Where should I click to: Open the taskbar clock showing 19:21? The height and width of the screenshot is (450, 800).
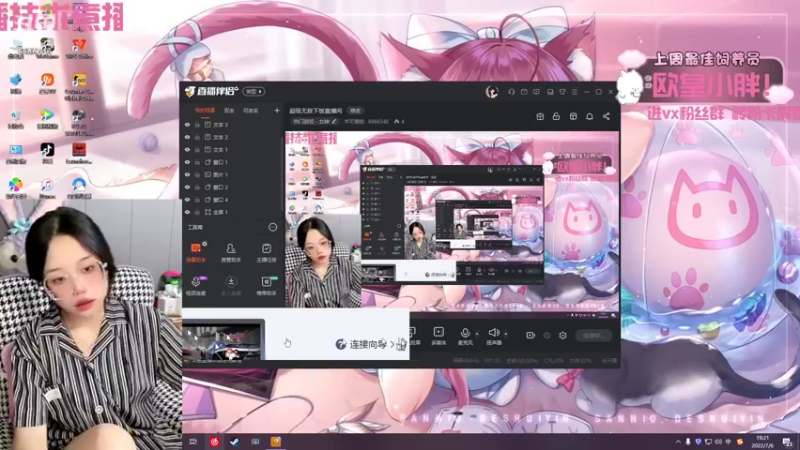point(763,442)
